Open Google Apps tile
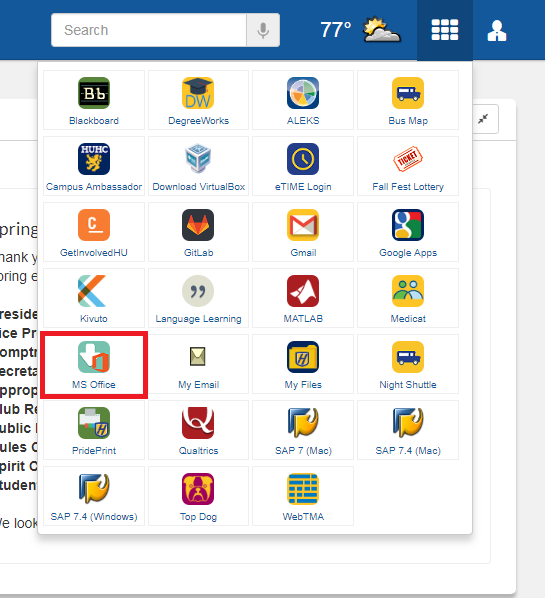The height and width of the screenshot is (598, 545). pyautogui.click(x=408, y=232)
